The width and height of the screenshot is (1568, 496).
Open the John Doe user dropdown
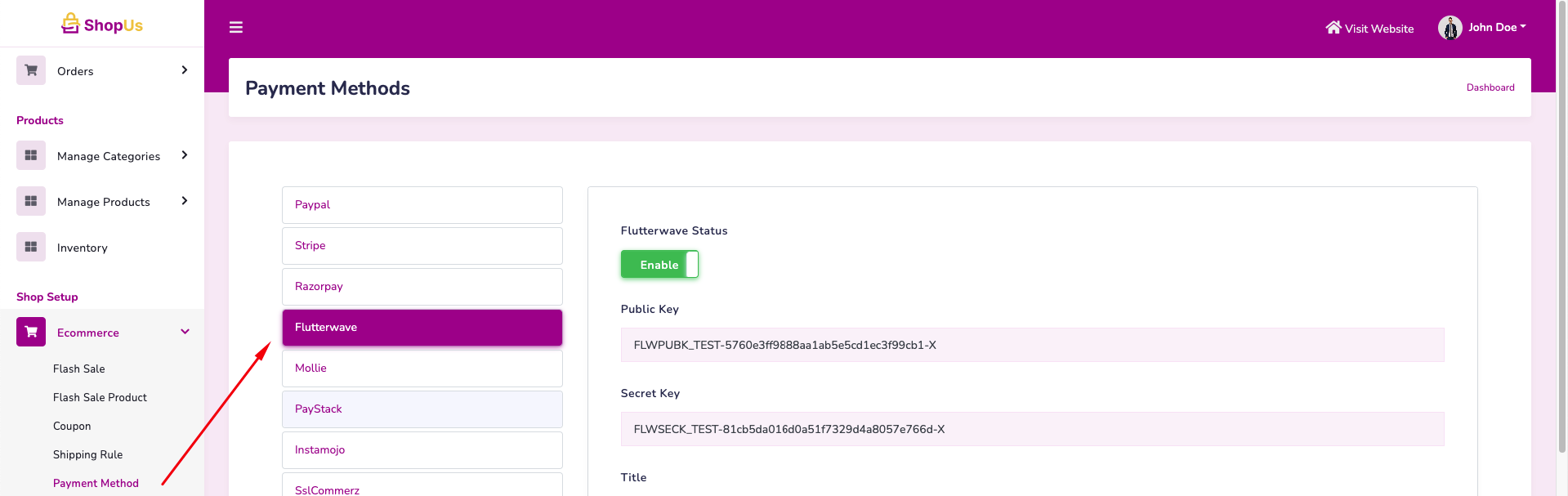pos(1496,27)
